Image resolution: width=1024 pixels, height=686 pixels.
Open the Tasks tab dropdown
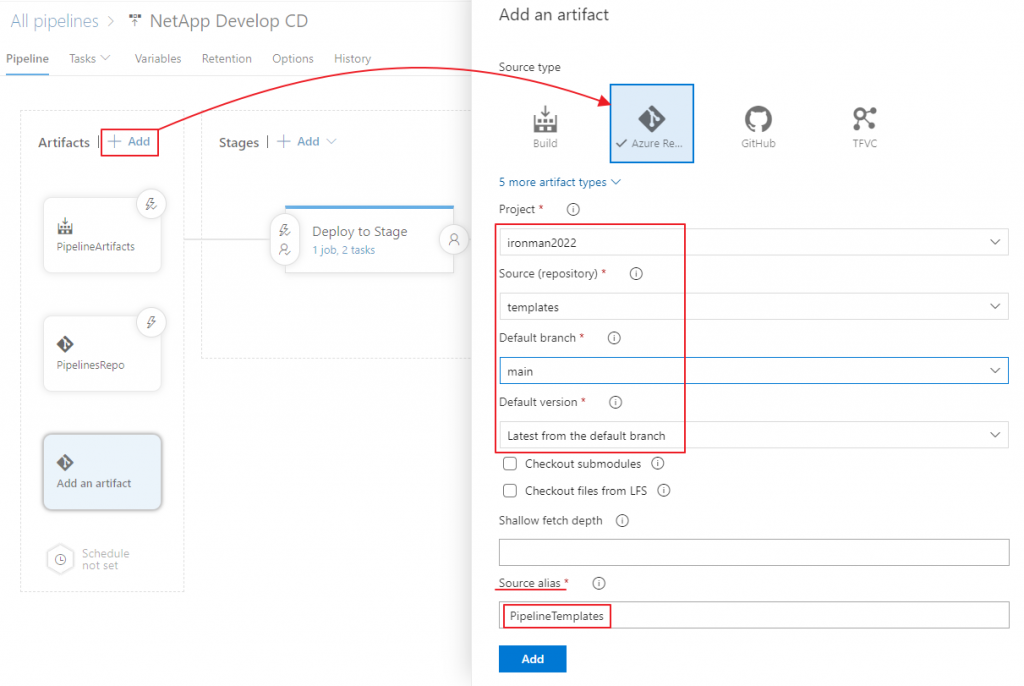tap(89, 58)
